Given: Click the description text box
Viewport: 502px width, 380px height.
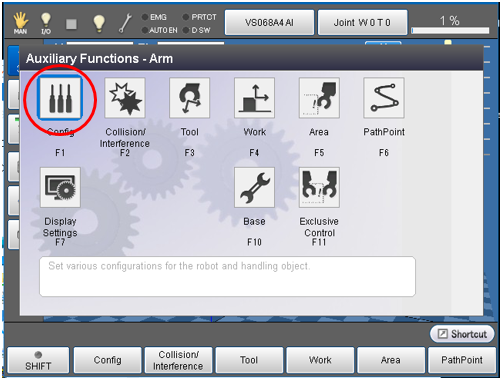Looking at the screenshot, I should point(227,276).
